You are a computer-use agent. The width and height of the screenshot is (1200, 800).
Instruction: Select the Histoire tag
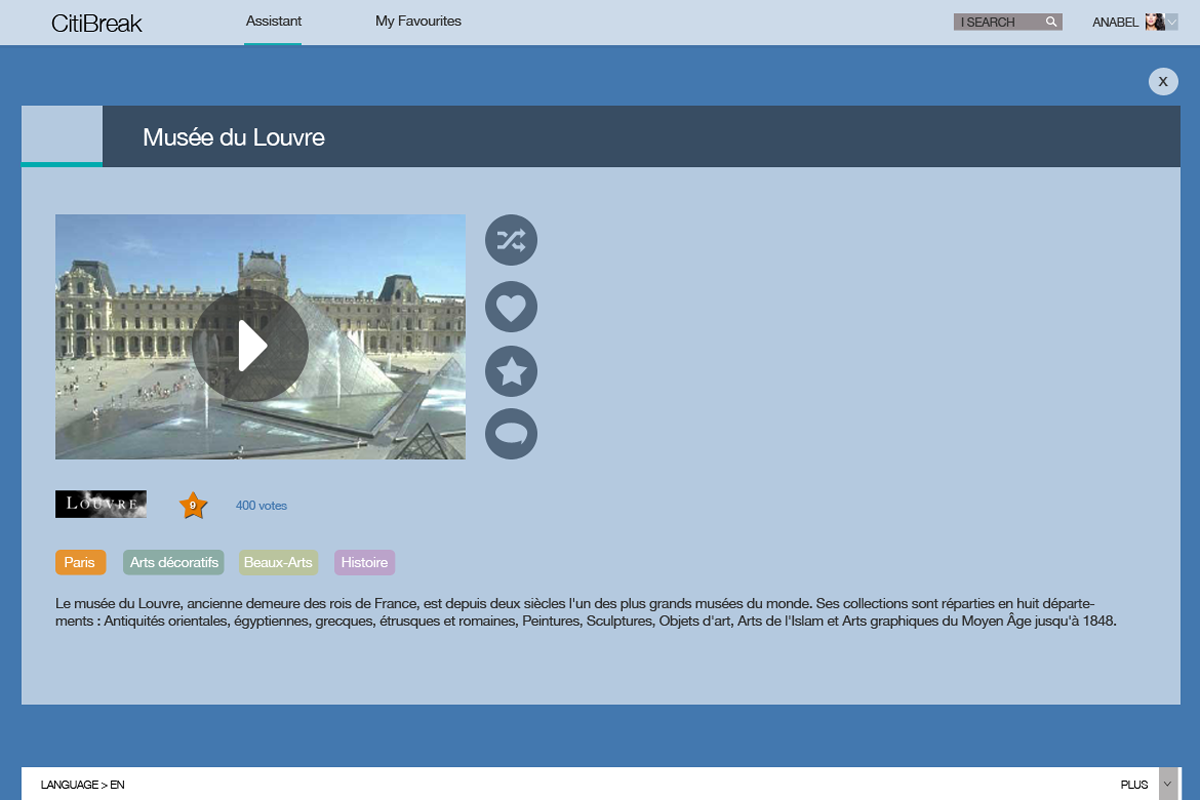point(364,563)
